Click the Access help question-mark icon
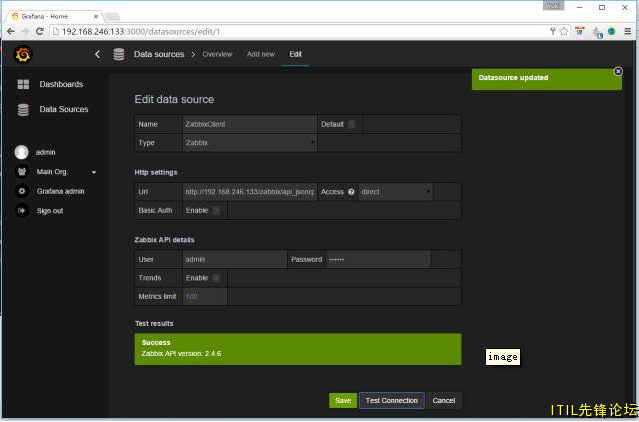The image size is (639, 422). point(351,192)
